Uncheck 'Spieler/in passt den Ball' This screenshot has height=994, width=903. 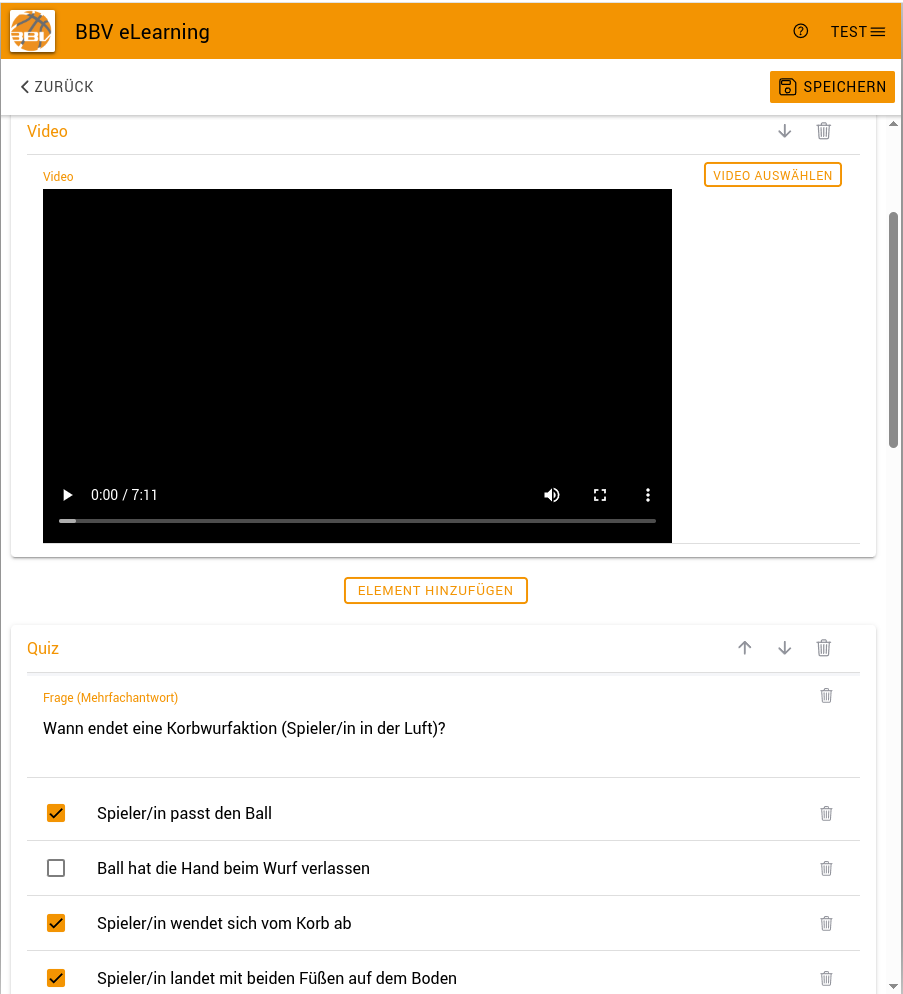56,813
